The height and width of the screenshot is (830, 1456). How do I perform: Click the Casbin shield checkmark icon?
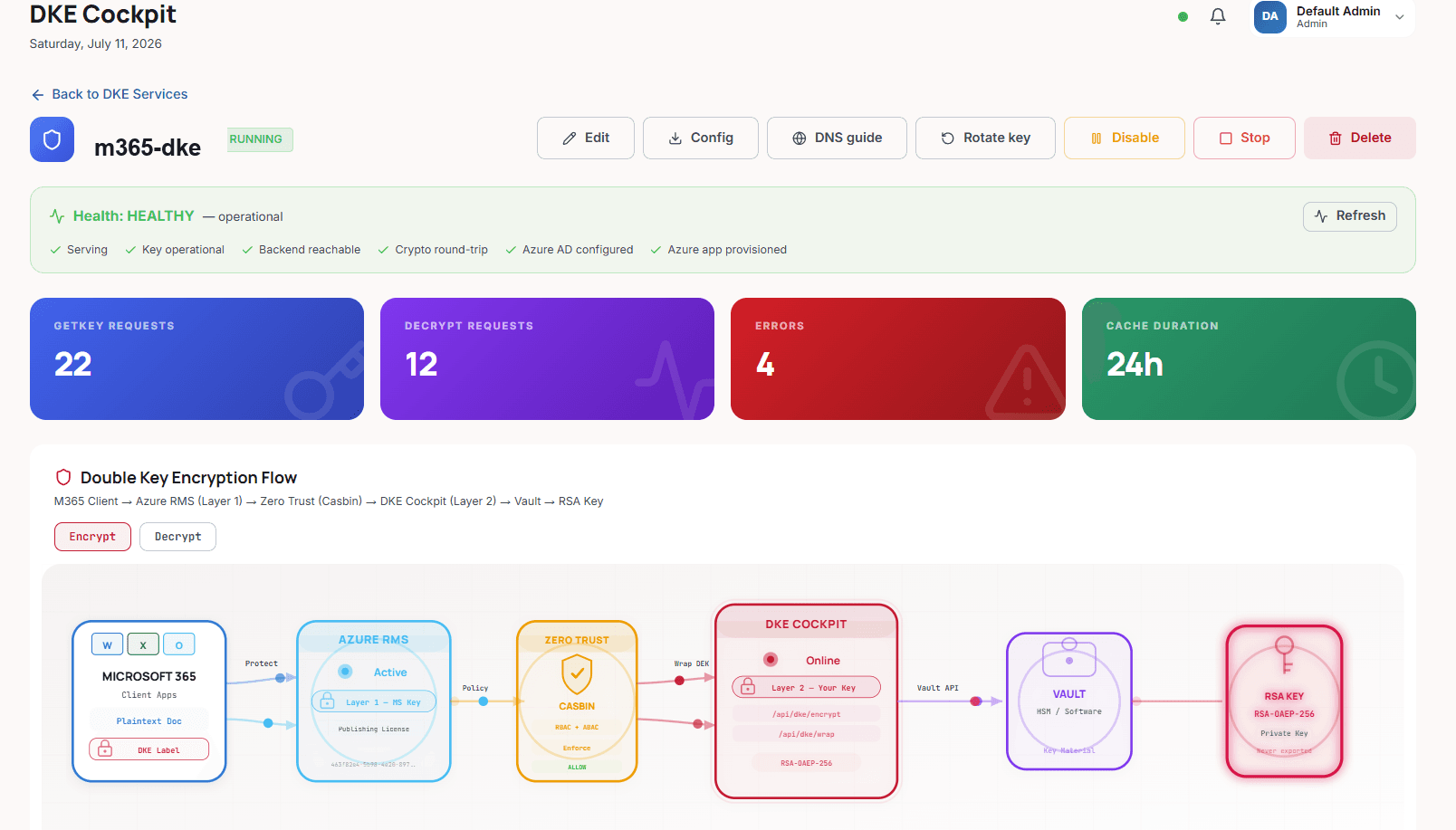577,674
